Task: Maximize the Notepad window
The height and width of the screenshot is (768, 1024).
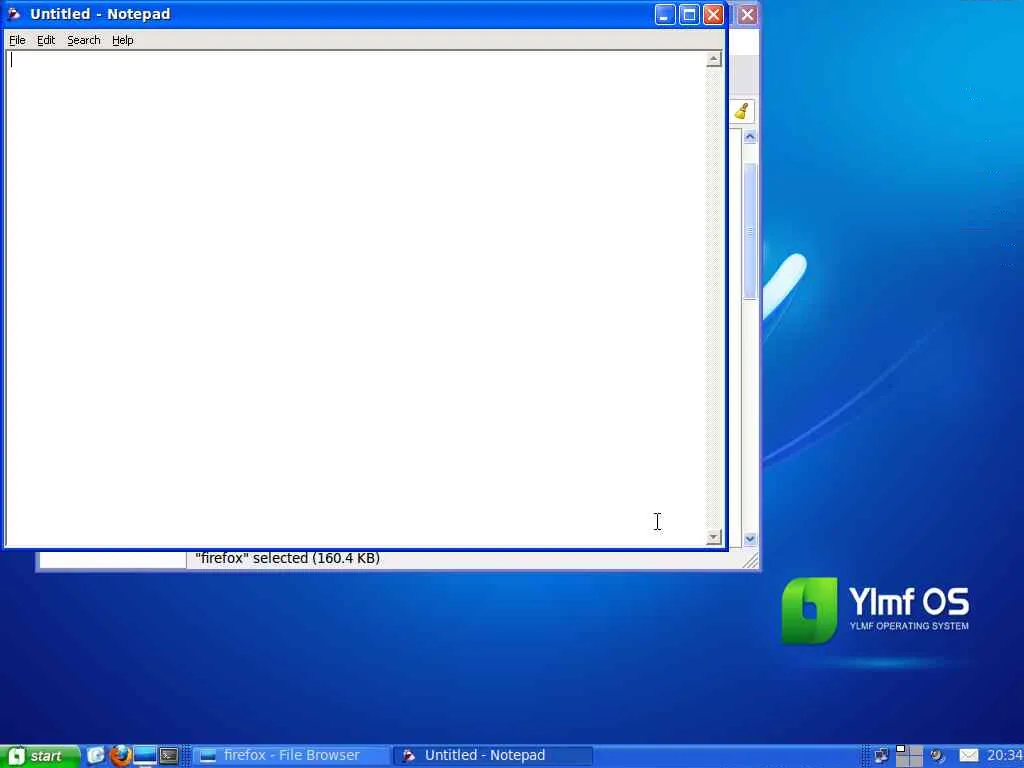Action: click(x=689, y=14)
